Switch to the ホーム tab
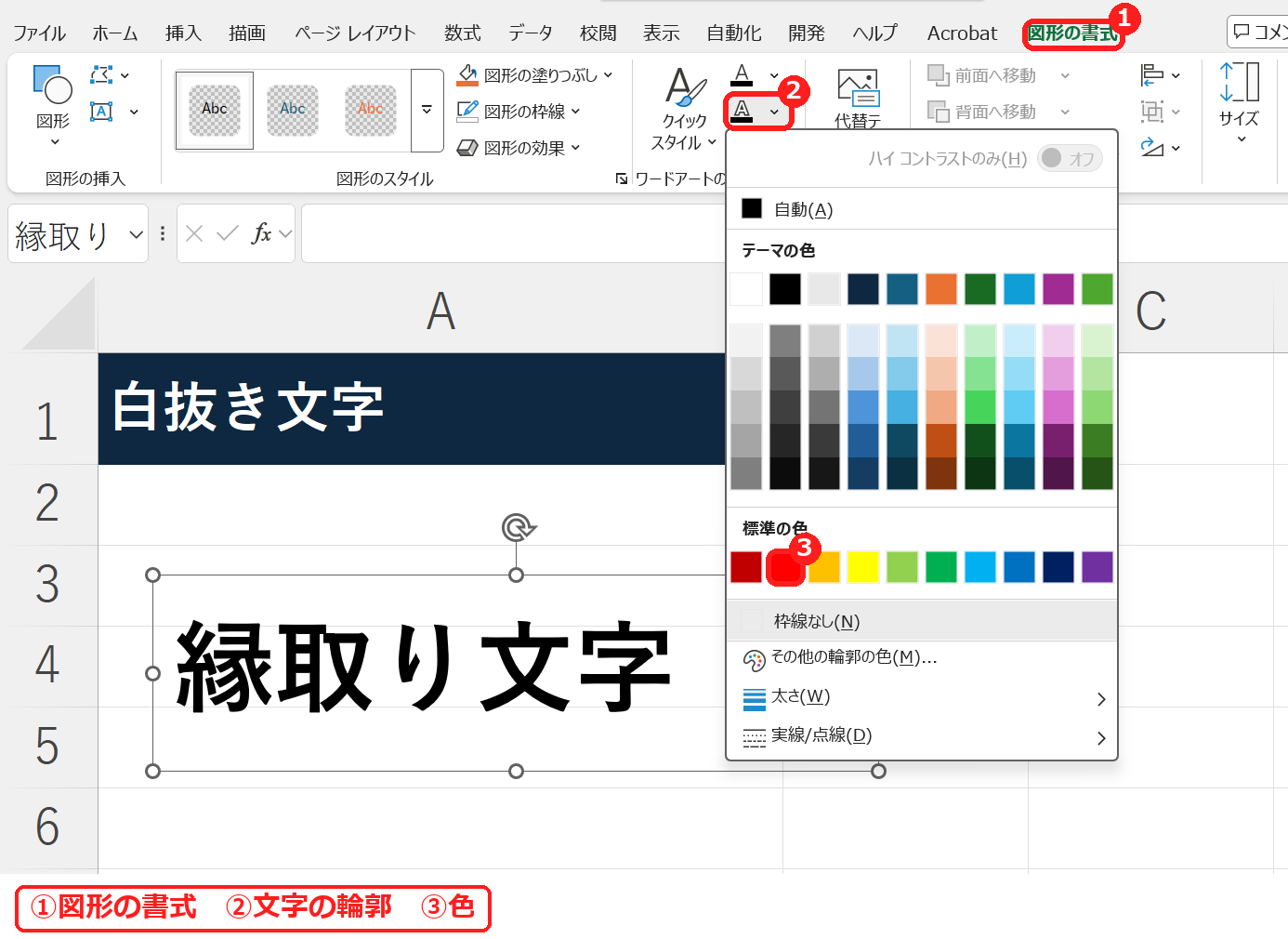Image resolution: width=1288 pixels, height=939 pixels. (x=115, y=33)
